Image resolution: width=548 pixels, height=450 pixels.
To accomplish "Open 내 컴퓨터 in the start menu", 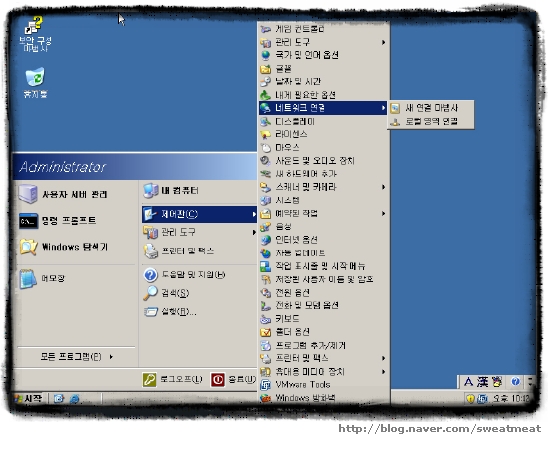I will 171,191.
